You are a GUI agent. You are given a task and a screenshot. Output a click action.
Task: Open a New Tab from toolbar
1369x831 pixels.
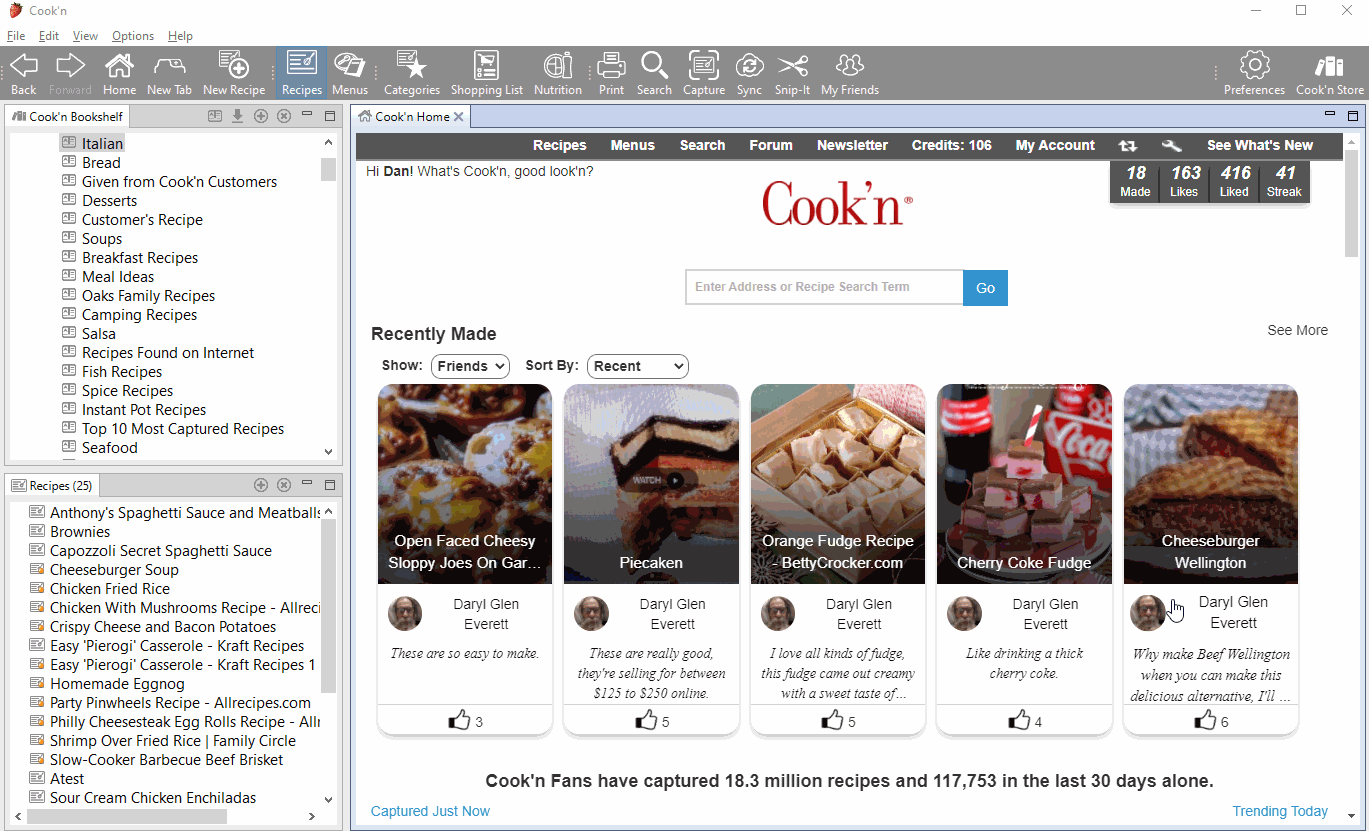[x=169, y=74]
